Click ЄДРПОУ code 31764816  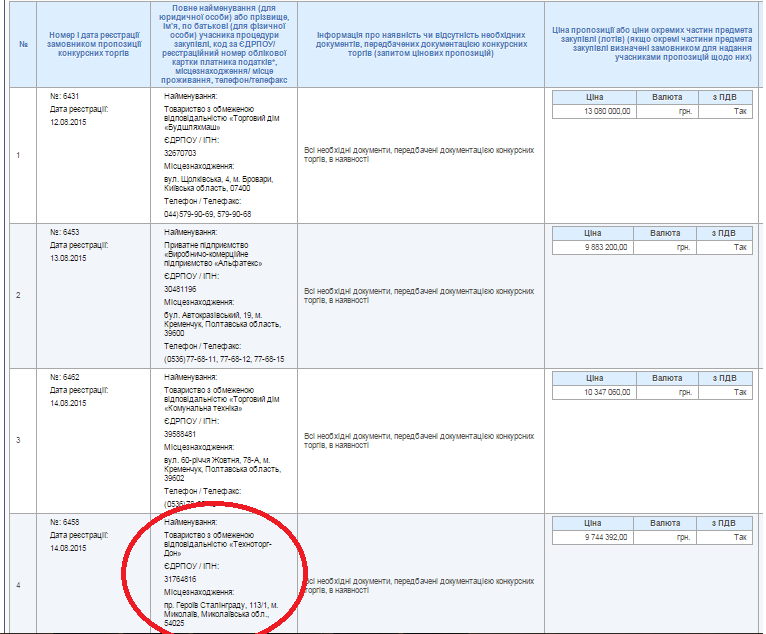[x=180, y=579]
